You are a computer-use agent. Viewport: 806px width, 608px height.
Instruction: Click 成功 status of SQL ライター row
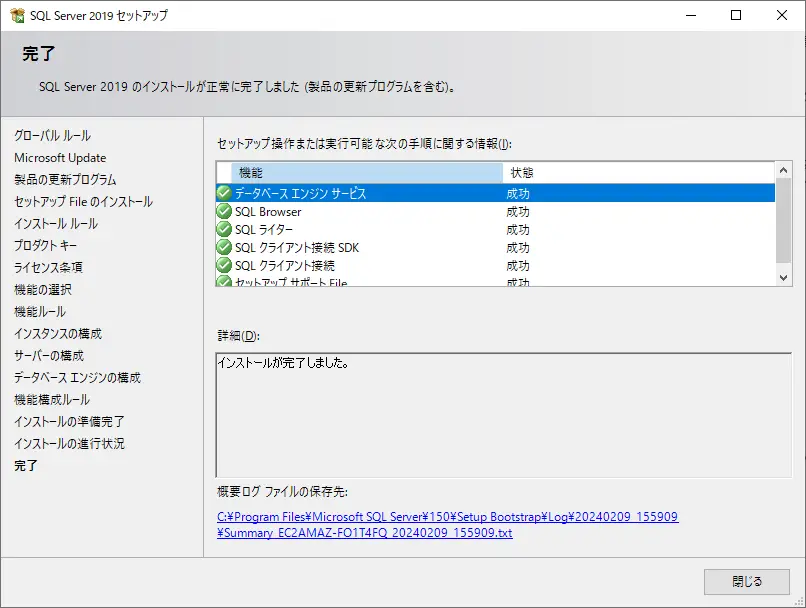tap(518, 230)
